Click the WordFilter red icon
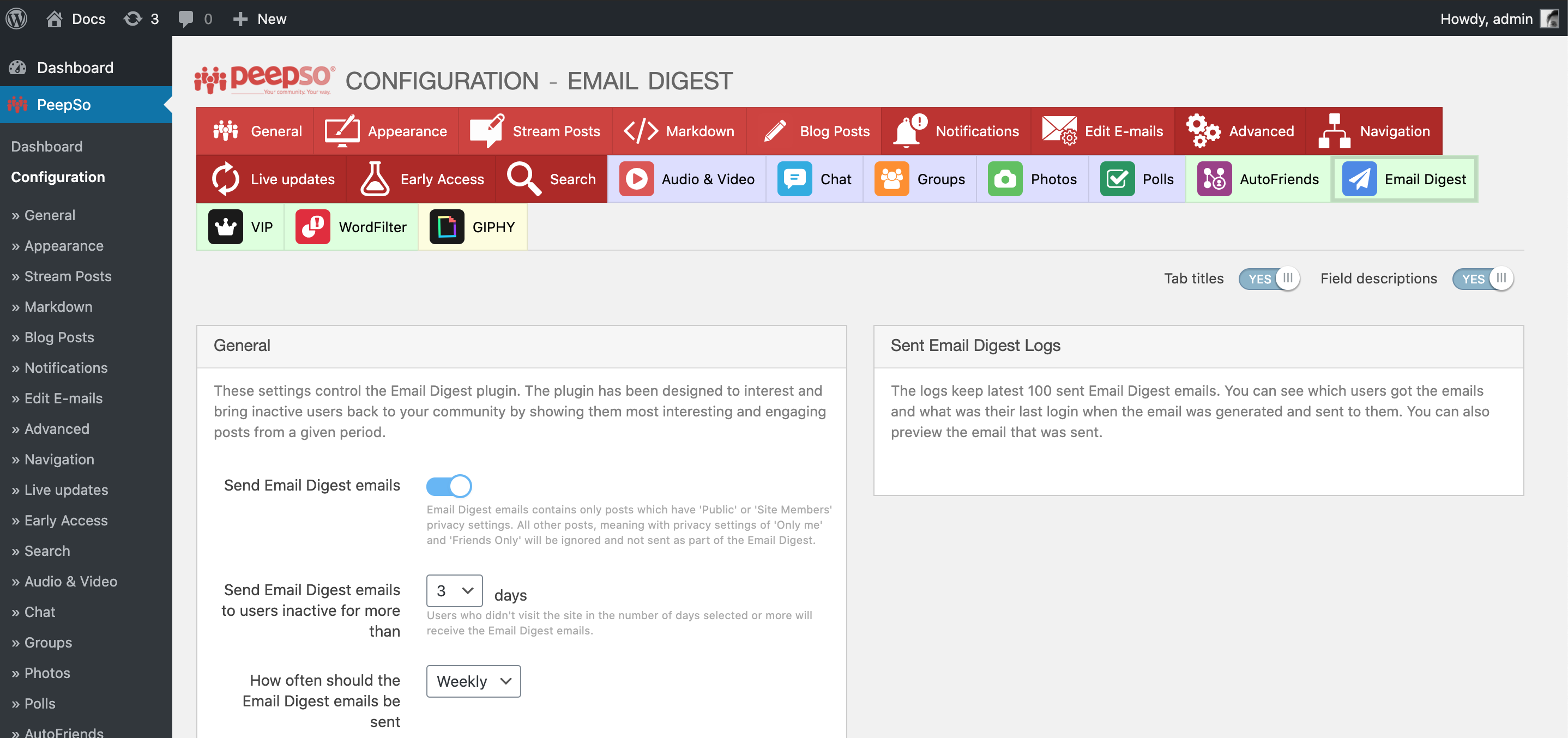Image resolution: width=1568 pixels, height=738 pixels. point(313,227)
